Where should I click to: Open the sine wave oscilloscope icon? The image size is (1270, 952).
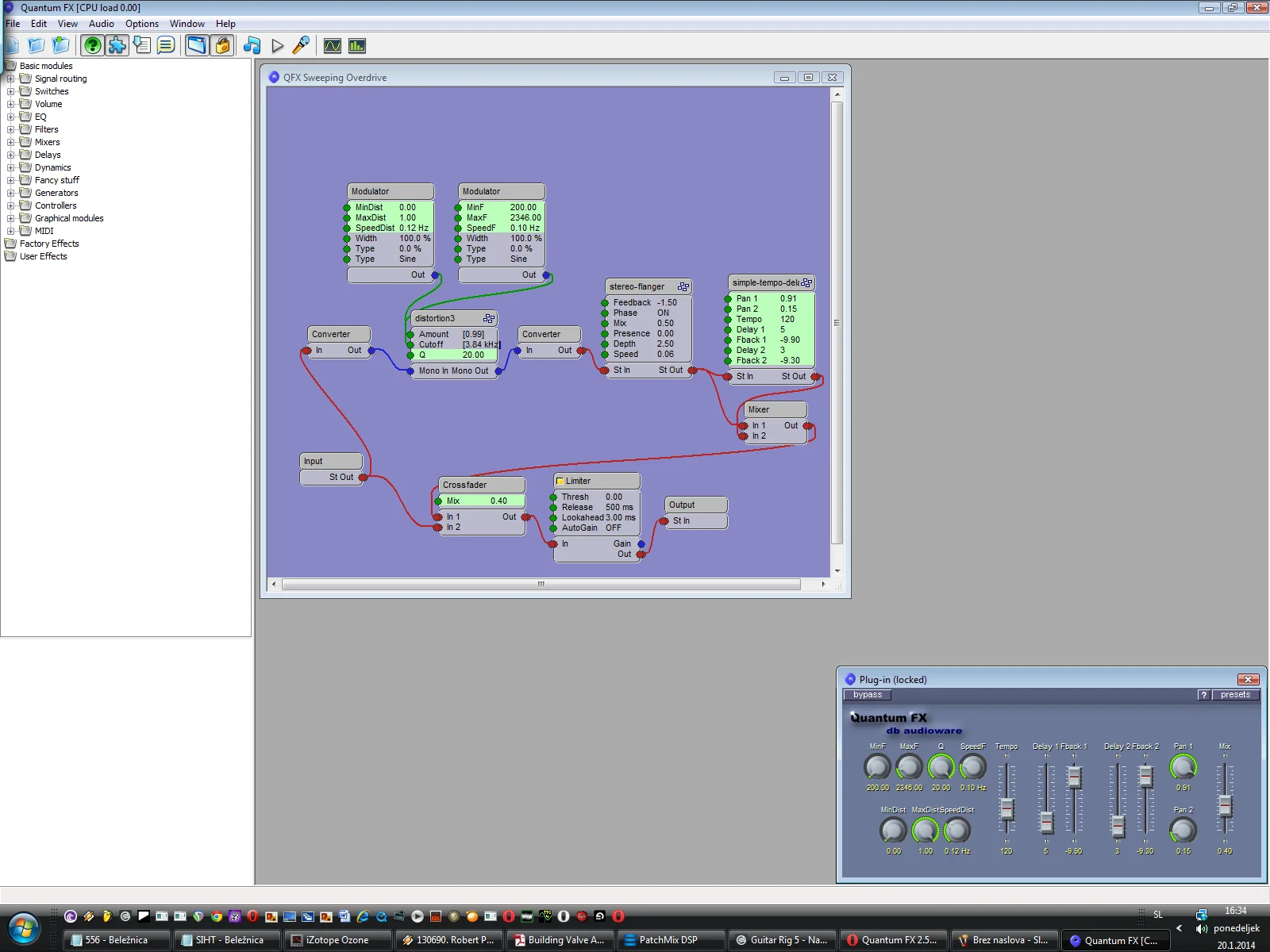[333, 46]
